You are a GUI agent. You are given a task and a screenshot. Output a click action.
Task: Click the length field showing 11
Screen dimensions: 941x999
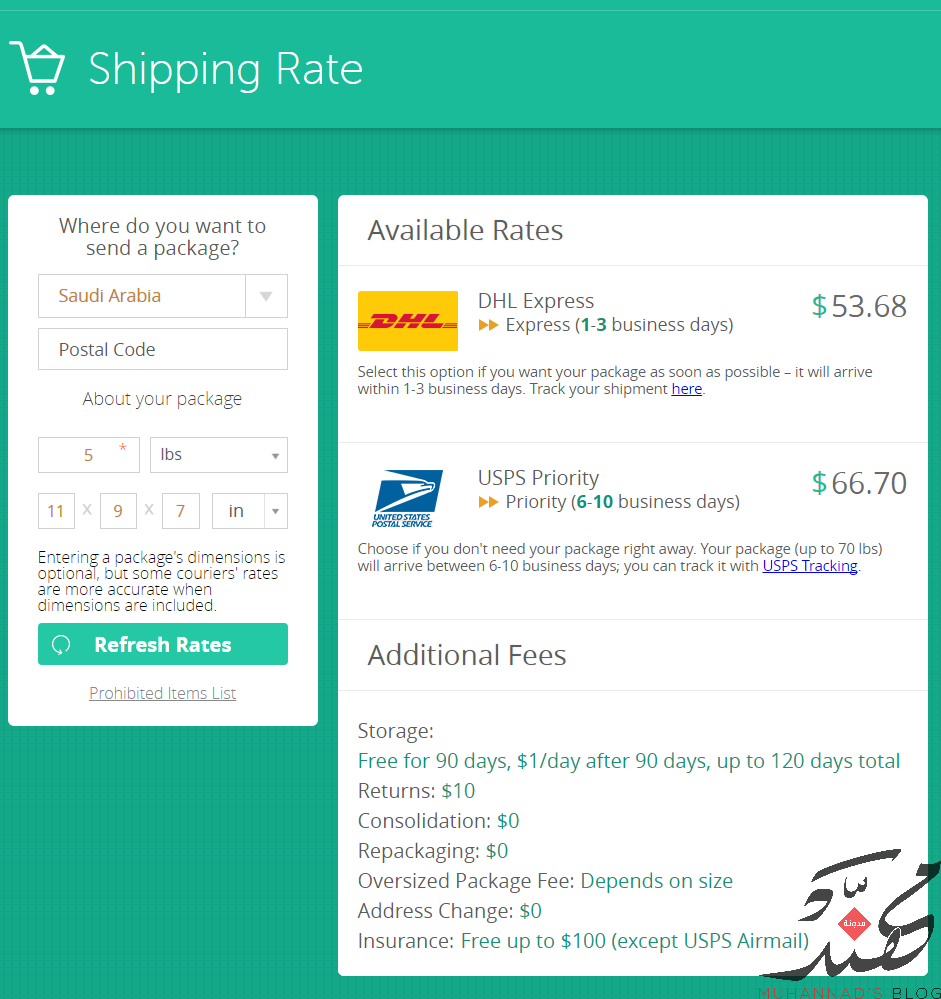(56, 511)
